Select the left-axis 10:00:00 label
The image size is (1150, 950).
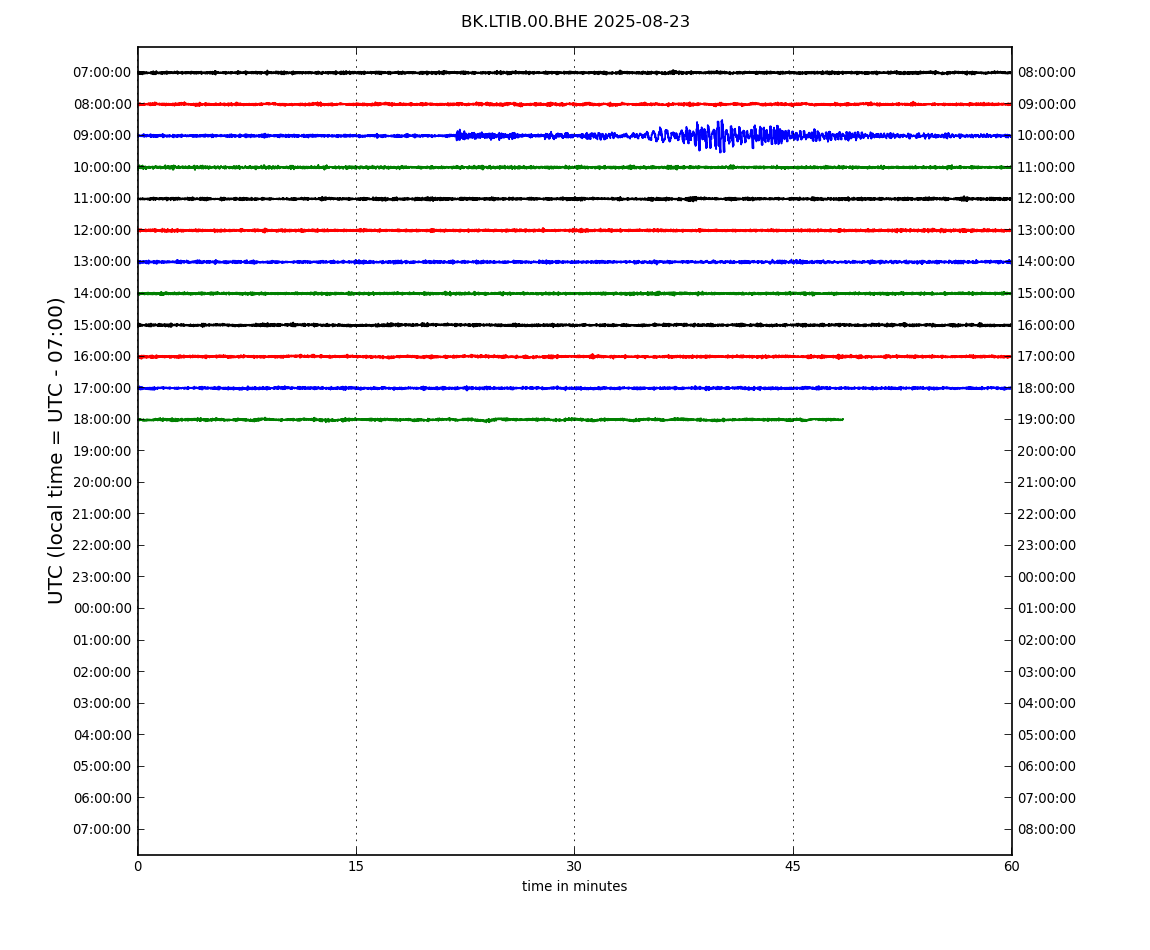coord(103,167)
